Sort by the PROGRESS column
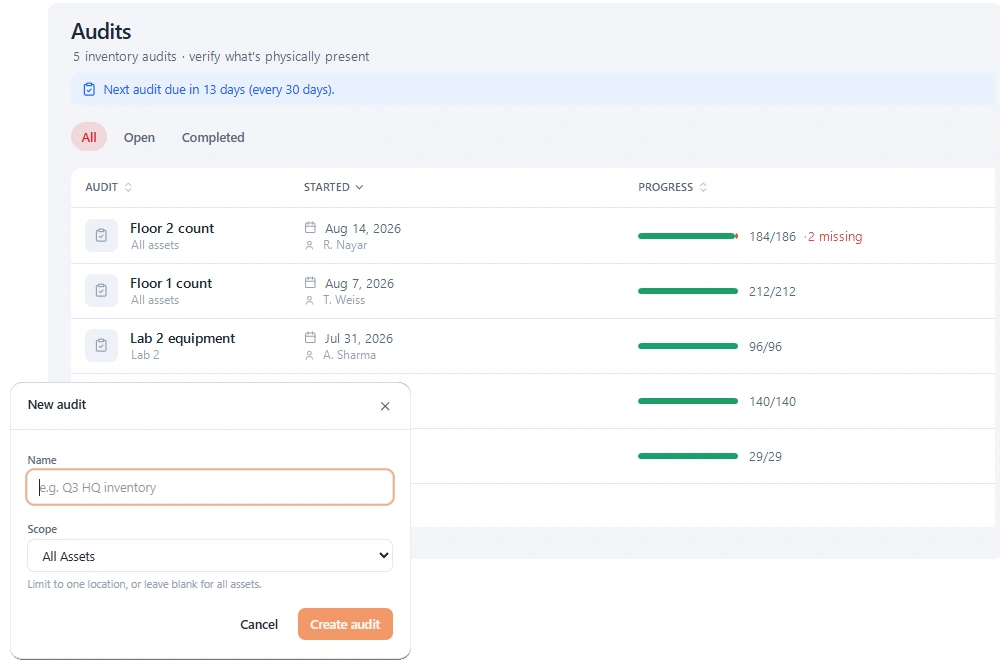1000x660 pixels. (672, 187)
